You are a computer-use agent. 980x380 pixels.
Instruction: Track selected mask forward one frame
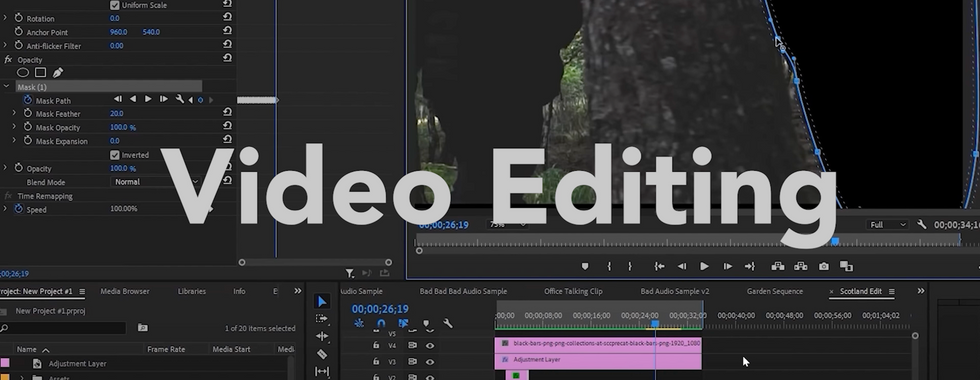point(164,99)
